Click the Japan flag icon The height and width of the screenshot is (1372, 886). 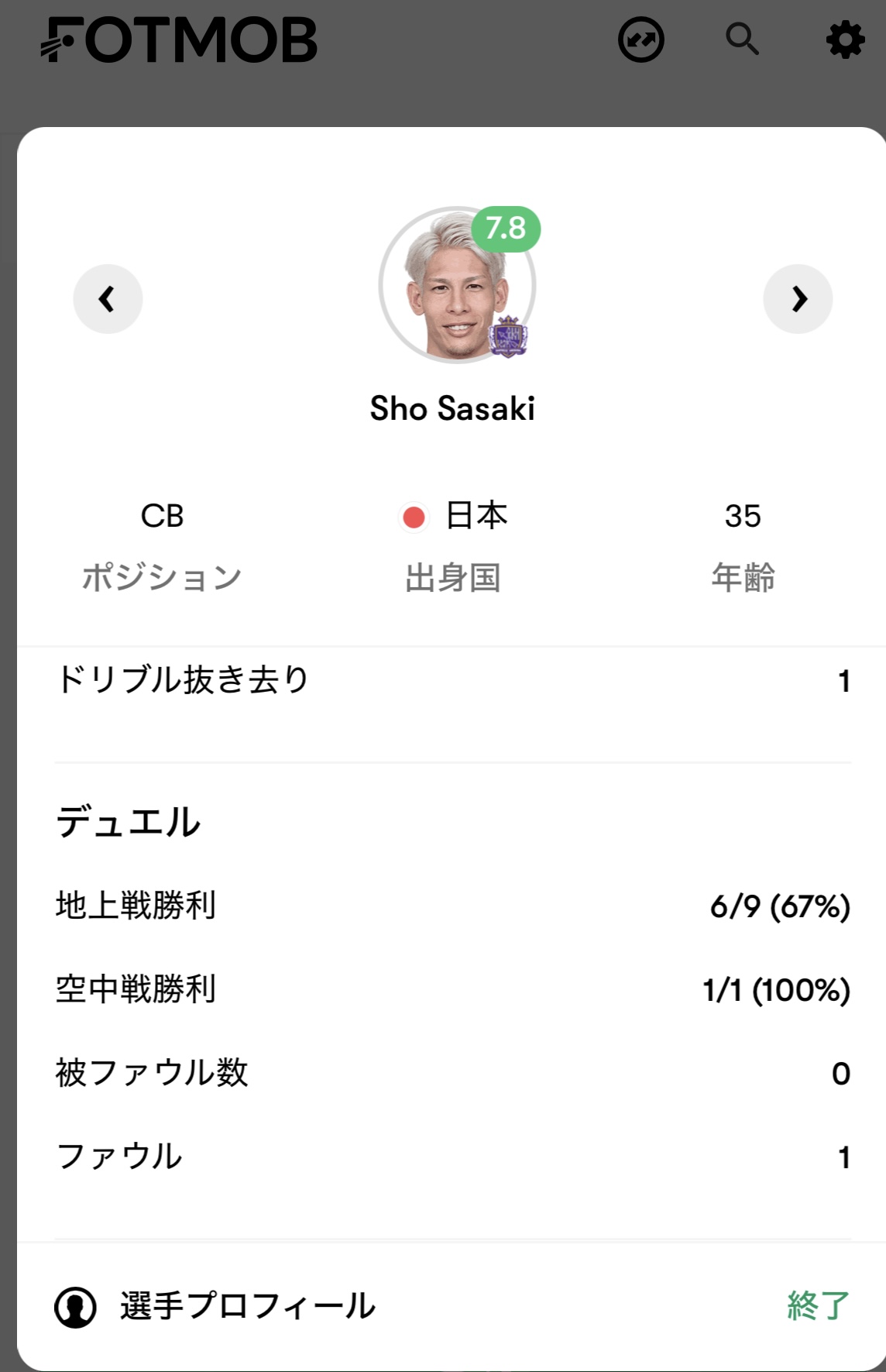point(414,517)
